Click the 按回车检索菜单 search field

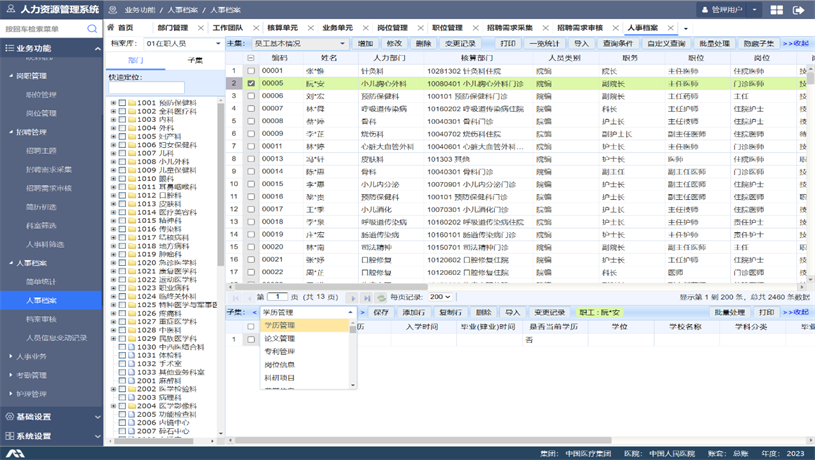[x=45, y=29]
